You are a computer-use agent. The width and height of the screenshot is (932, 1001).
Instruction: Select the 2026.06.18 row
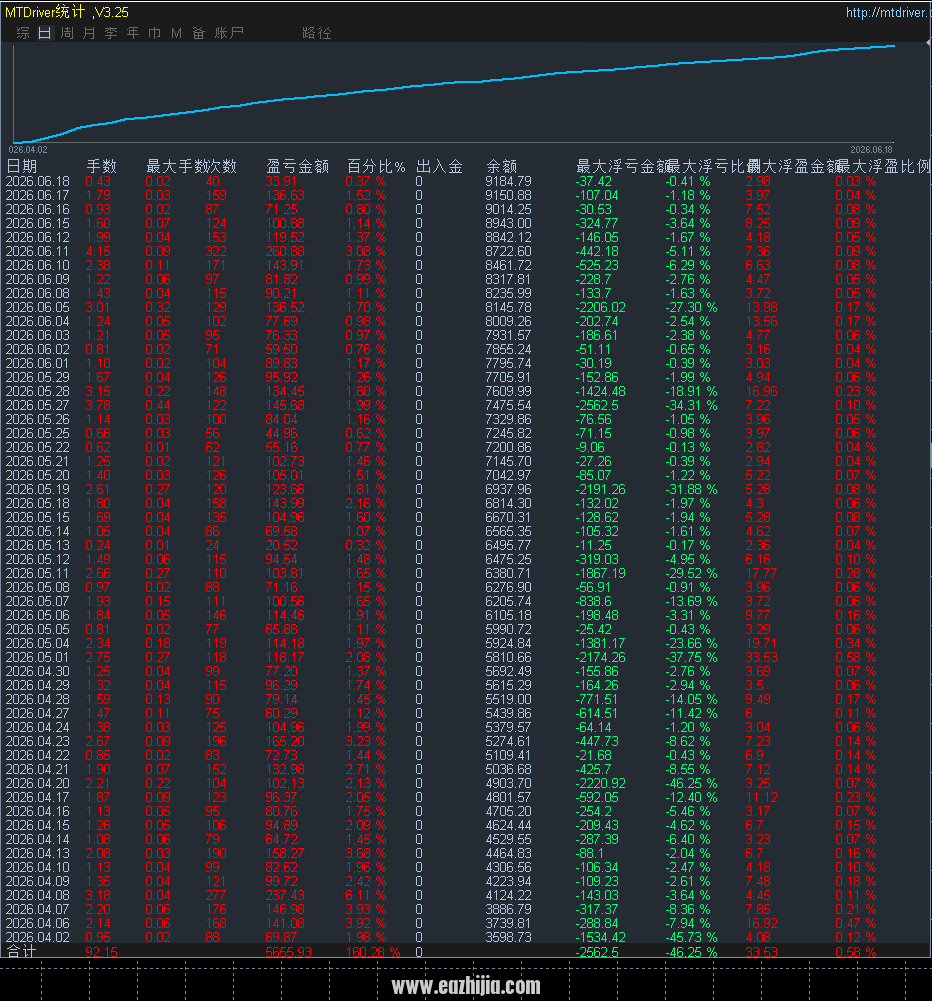tap(465, 181)
